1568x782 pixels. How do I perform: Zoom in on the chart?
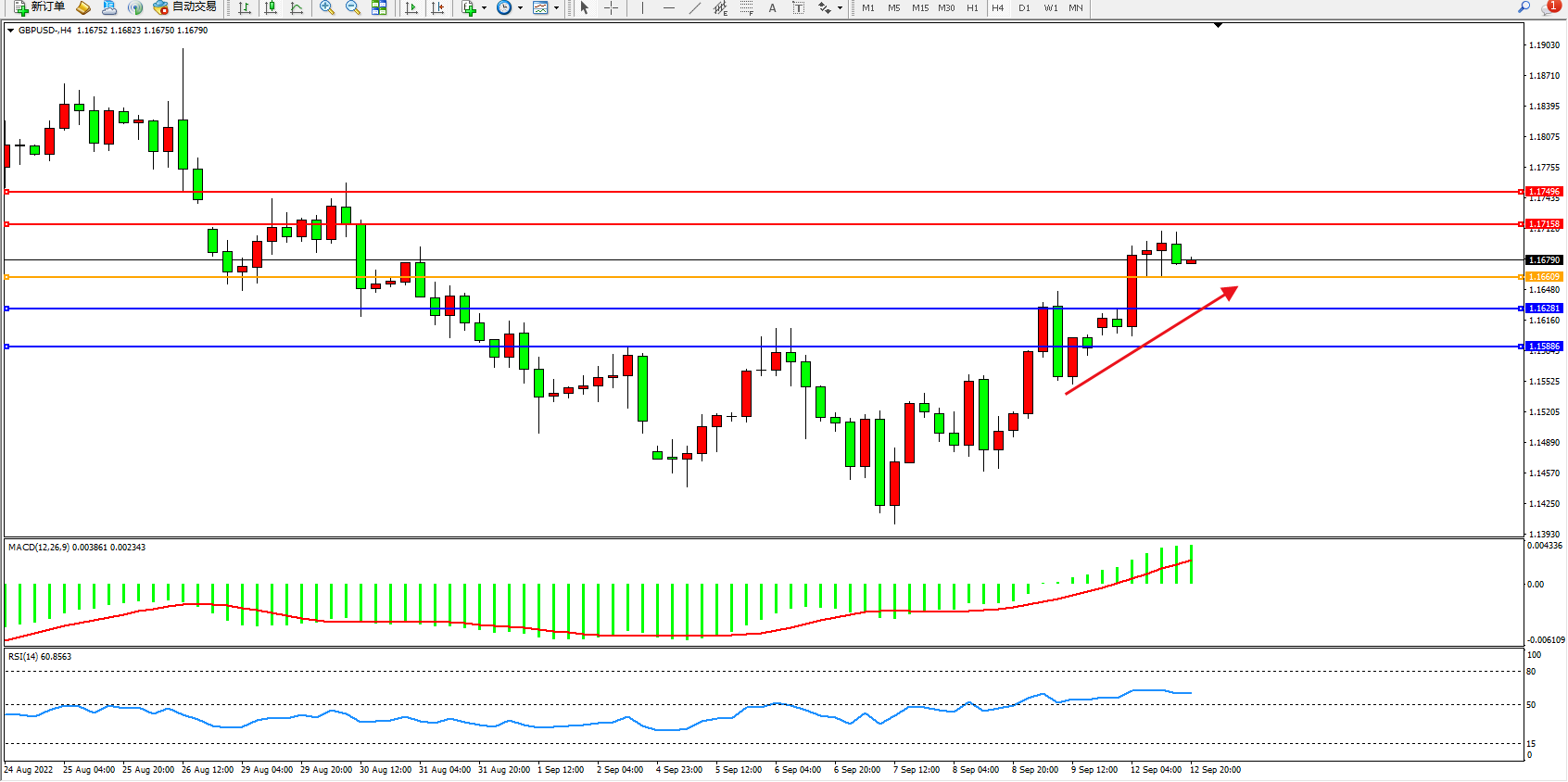click(326, 7)
